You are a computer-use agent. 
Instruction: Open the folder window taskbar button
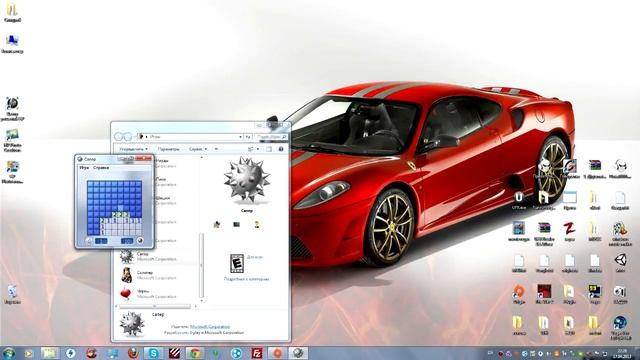click(49, 353)
